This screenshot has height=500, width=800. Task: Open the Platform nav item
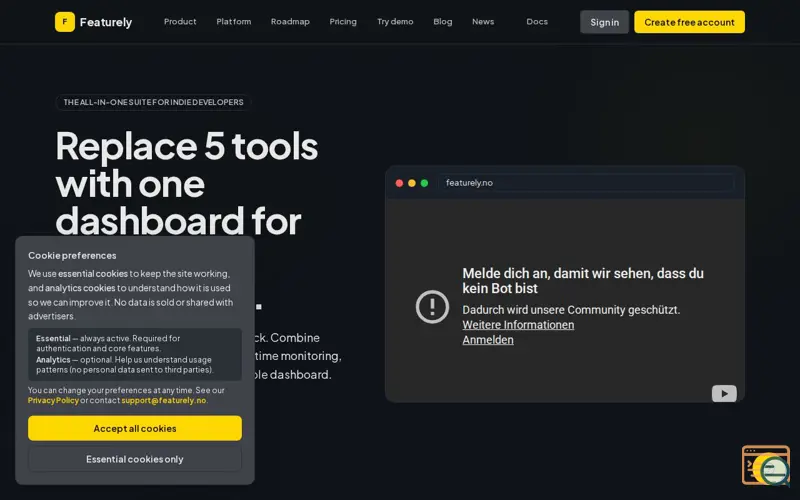[x=234, y=21]
